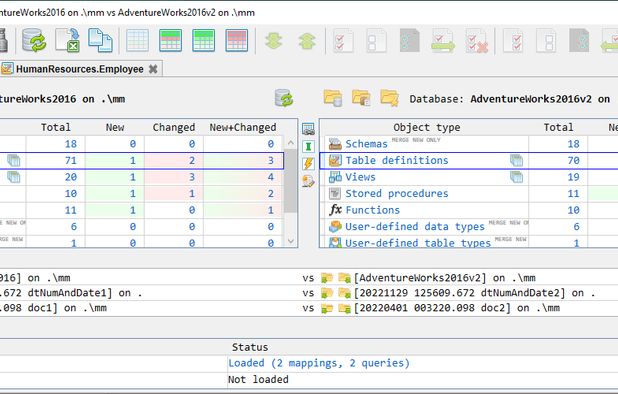This screenshot has width=618, height=394.
Task: Click the stacked tables icon in right Views row
Action: click(x=516, y=177)
